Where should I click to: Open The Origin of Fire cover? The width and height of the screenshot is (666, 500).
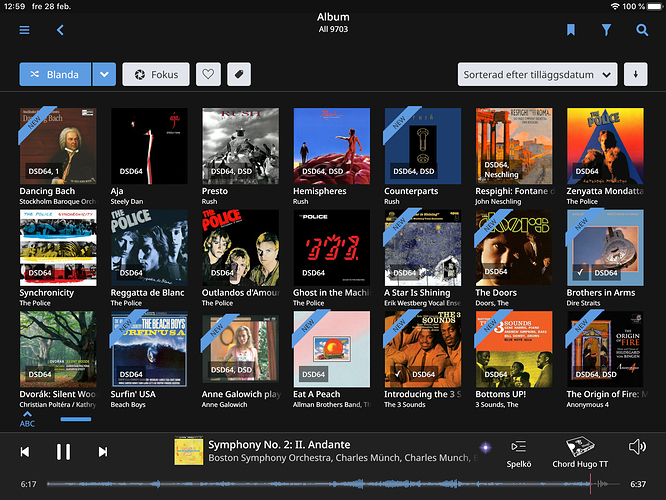605,349
